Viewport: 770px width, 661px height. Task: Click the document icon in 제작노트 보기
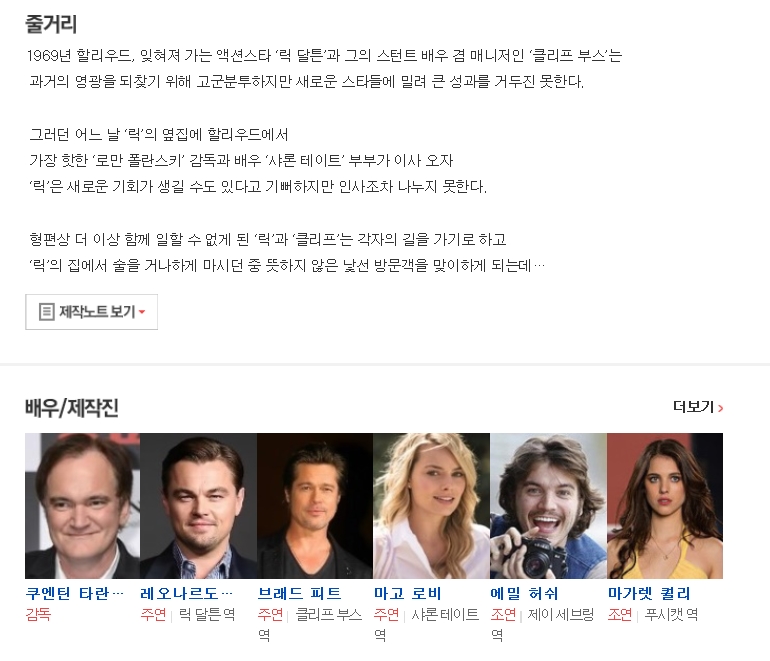(x=46, y=312)
